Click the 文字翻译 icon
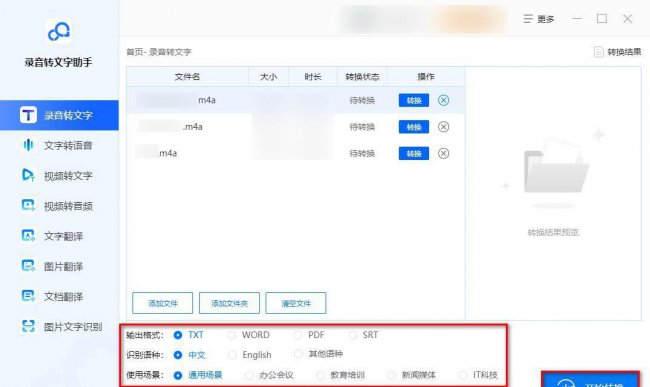The width and height of the screenshot is (650, 387). 28,236
